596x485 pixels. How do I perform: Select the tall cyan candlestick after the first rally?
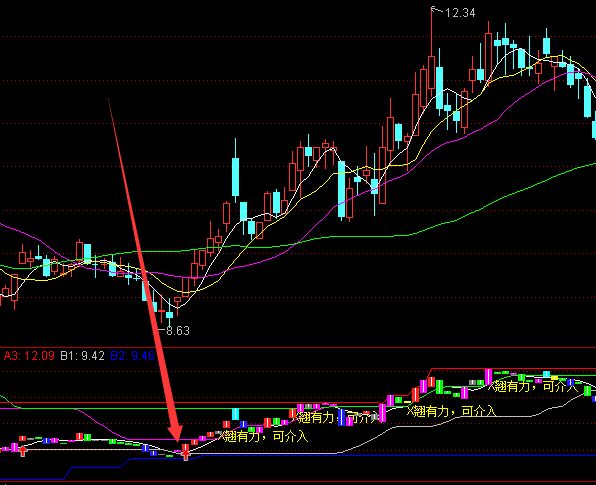(236, 177)
